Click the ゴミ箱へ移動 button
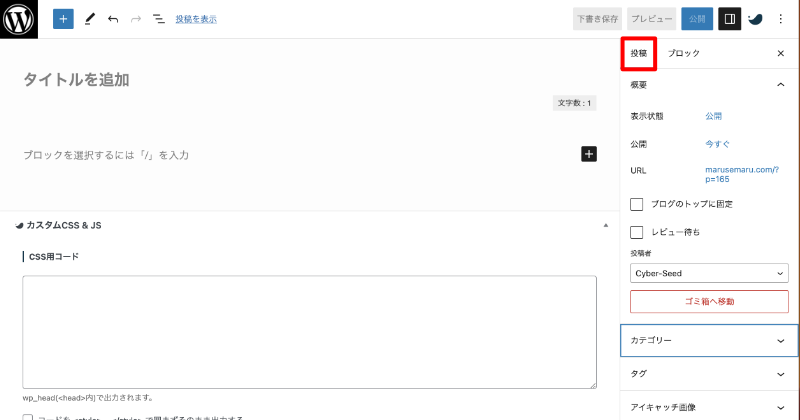Image resolution: width=800 pixels, height=420 pixels. click(x=709, y=301)
